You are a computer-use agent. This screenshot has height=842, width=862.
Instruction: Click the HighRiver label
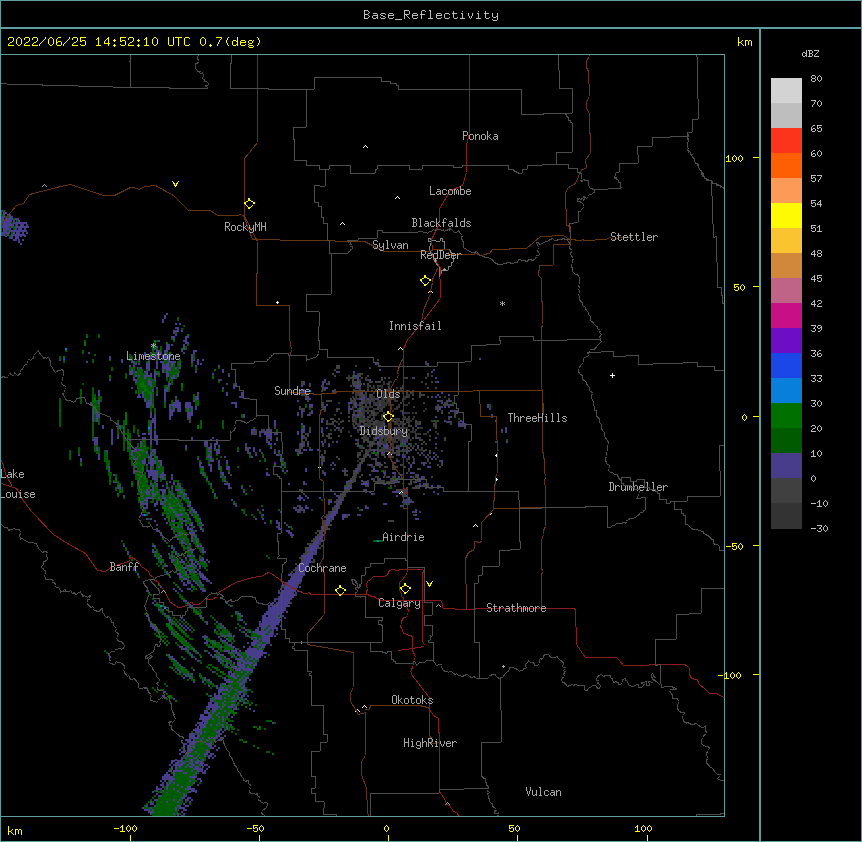tap(430, 743)
